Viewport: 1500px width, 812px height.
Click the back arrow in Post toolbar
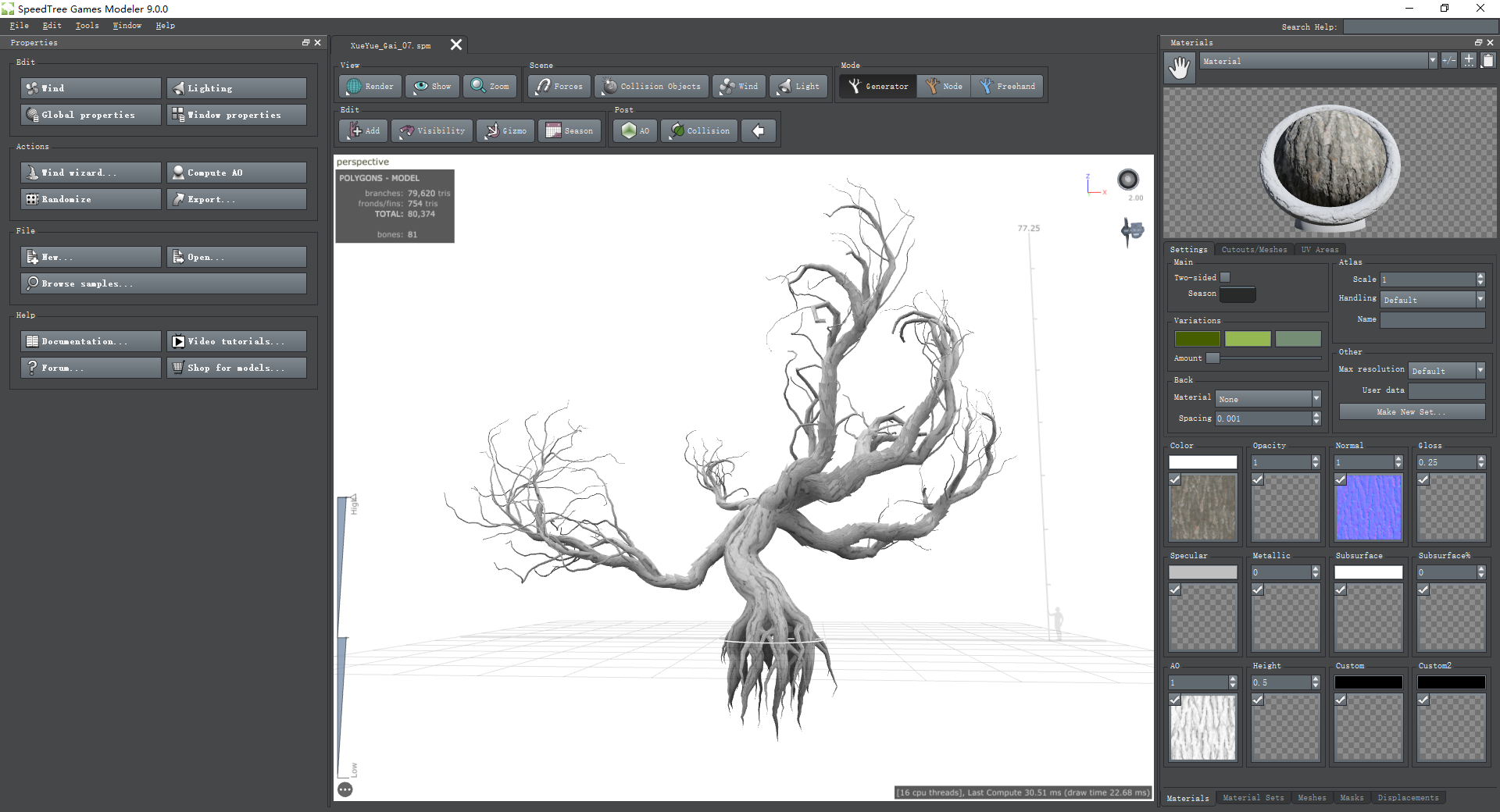click(758, 131)
